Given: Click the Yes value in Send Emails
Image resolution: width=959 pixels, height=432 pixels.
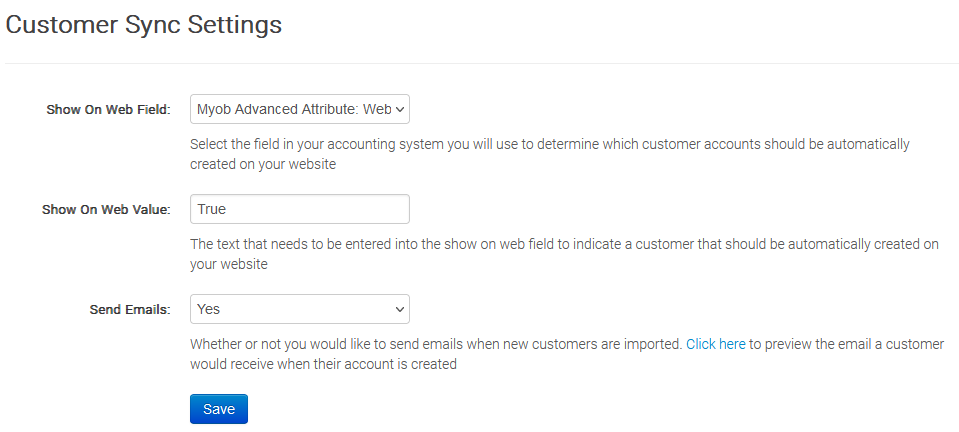Looking at the screenshot, I should coord(209,309).
